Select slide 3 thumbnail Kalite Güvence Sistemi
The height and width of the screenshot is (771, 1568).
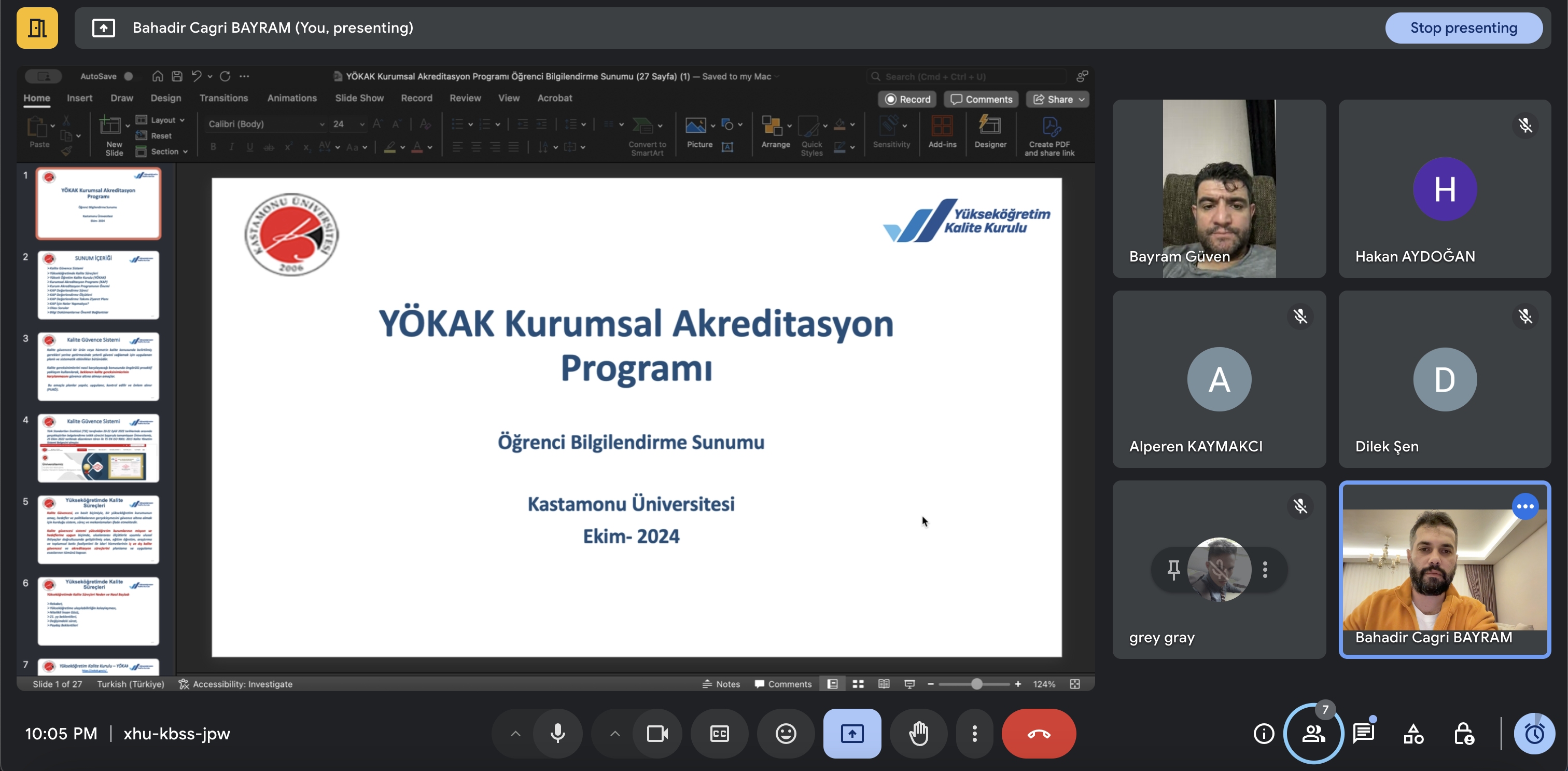pyautogui.click(x=98, y=367)
